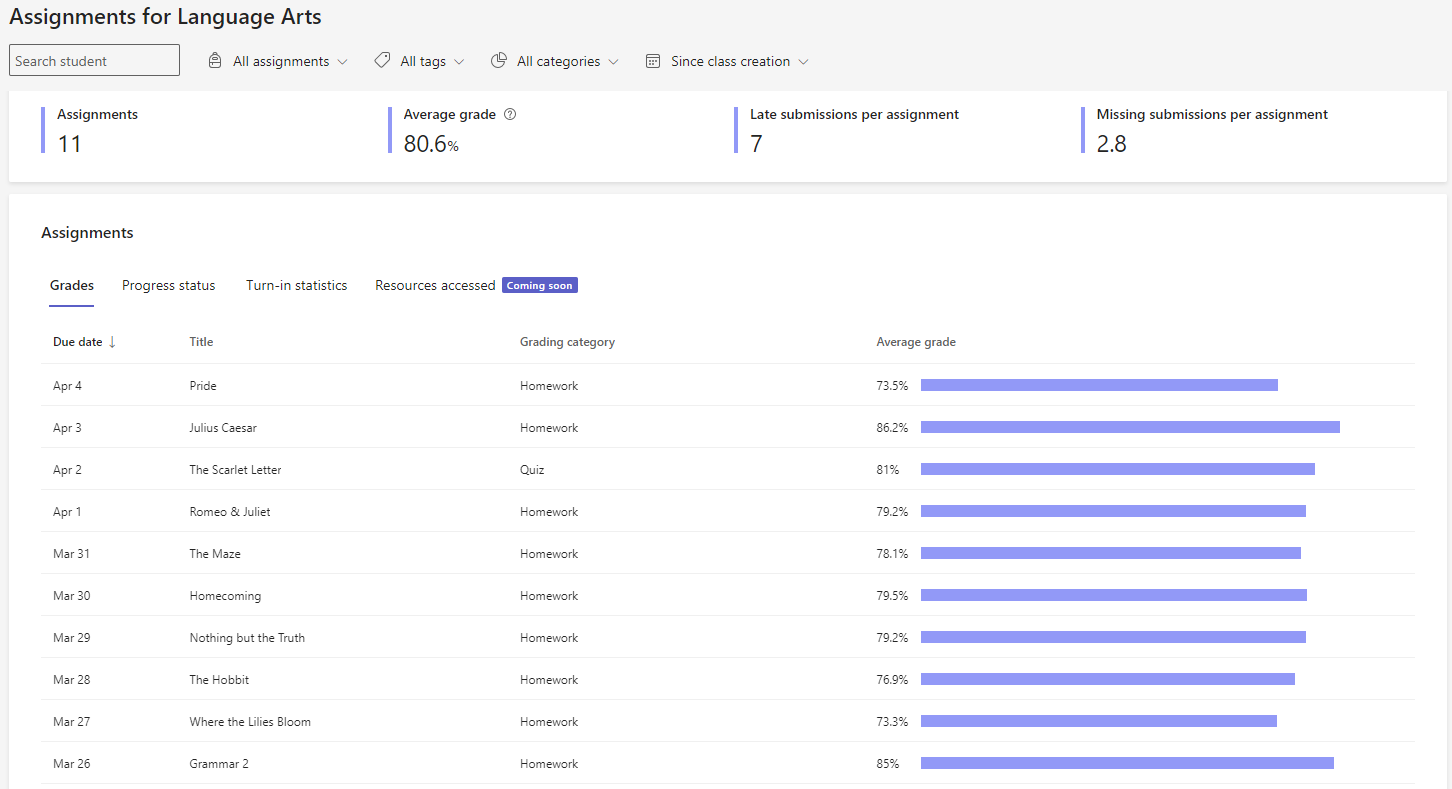The width and height of the screenshot is (1452, 789).
Task: Switch to the Progress status tab
Action: click(x=168, y=285)
